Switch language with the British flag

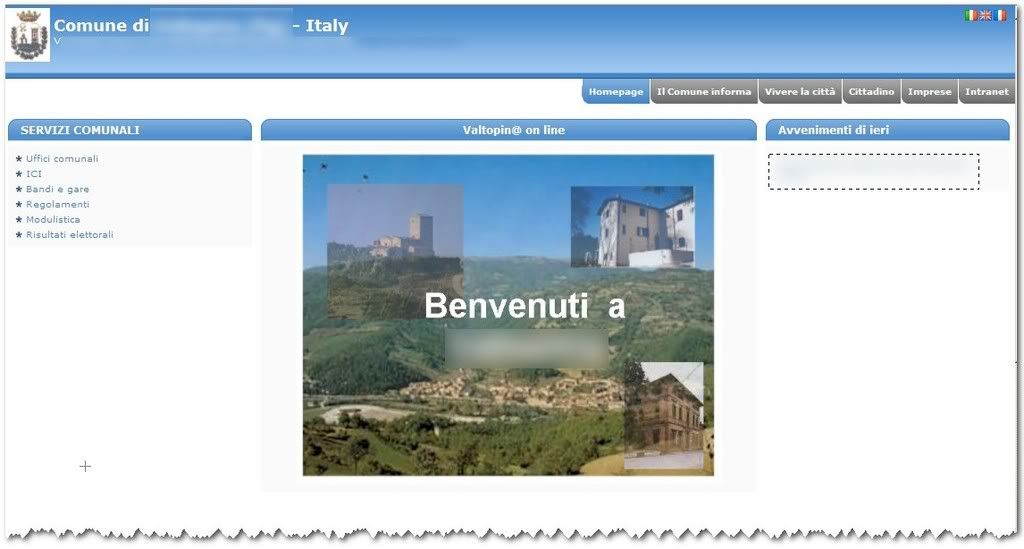[985, 15]
